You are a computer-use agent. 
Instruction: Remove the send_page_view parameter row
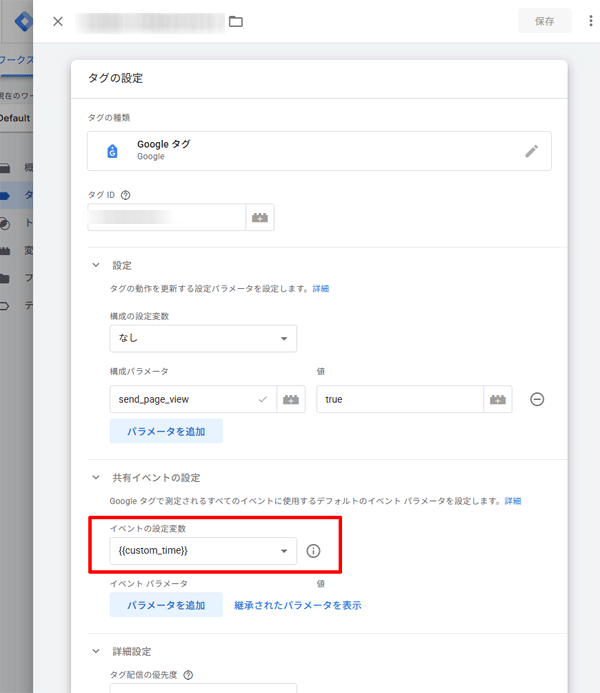click(537, 399)
